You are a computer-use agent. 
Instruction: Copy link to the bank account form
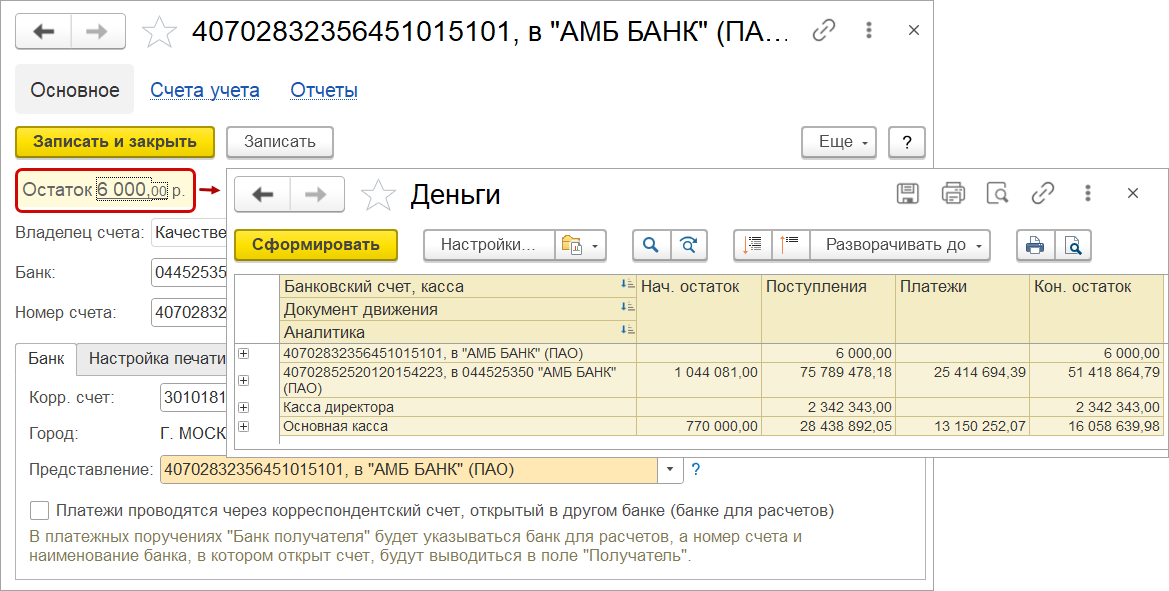(x=823, y=31)
